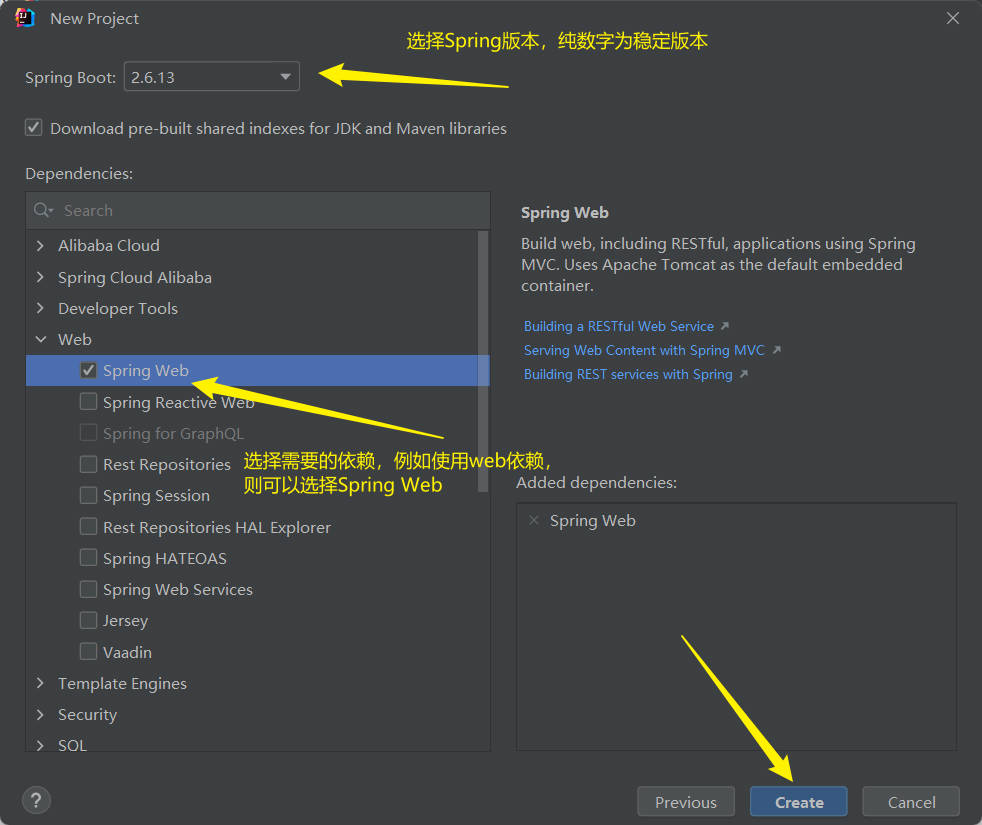Screen dimensions: 982x825
Task: Click external link arrow beside Serving Web Content
Action: tap(777, 350)
